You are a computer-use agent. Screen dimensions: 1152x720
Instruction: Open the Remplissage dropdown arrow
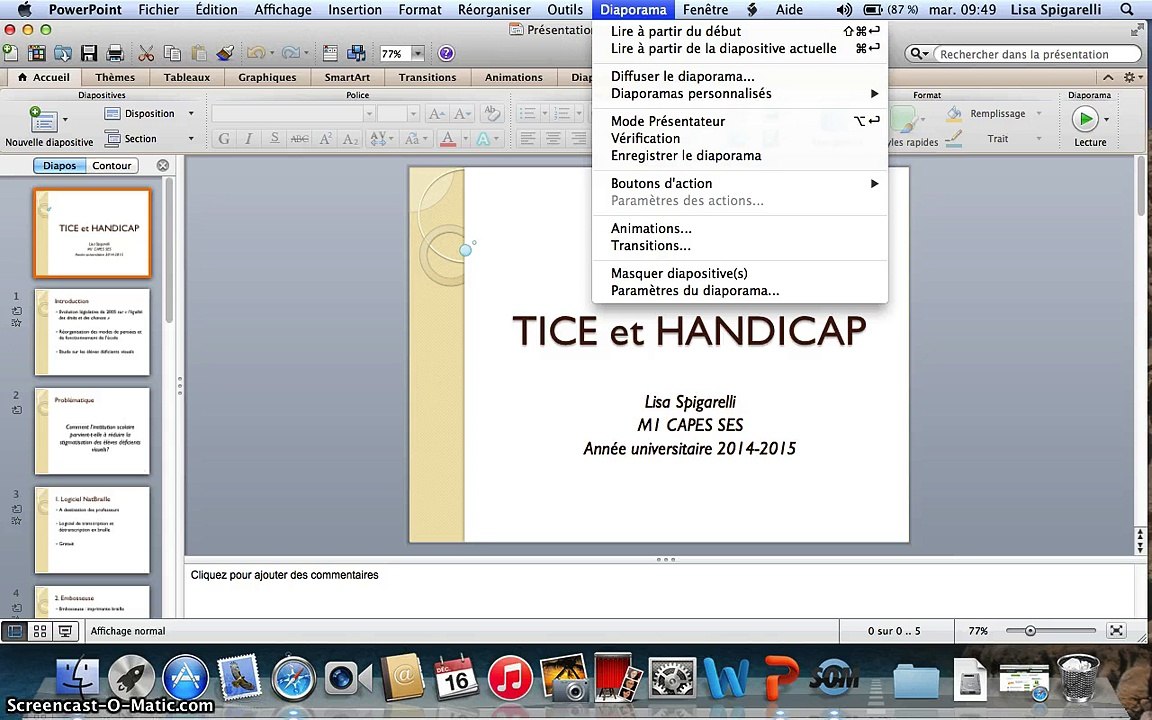click(1039, 113)
